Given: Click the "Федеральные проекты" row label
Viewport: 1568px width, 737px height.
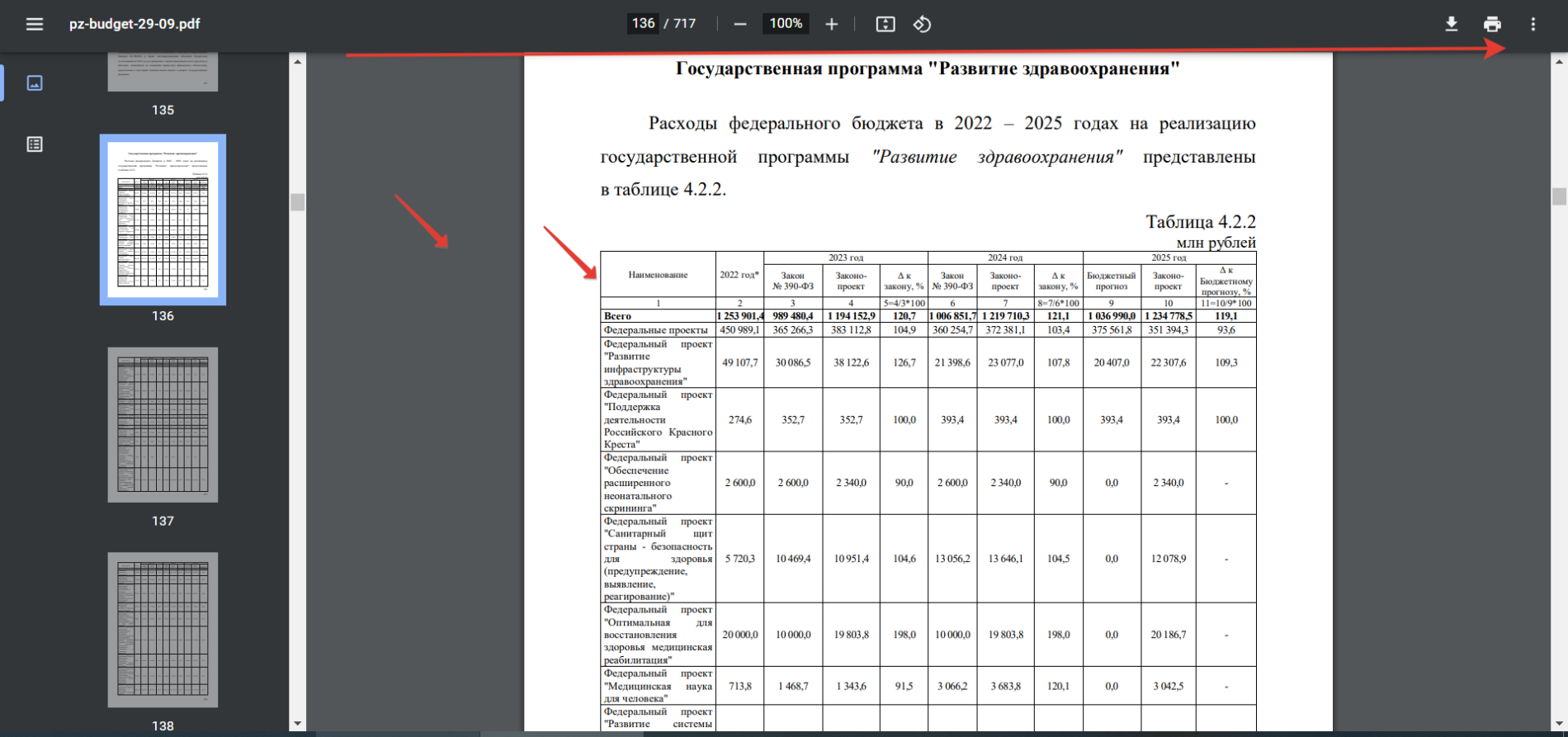Looking at the screenshot, I should coord(656,329).
